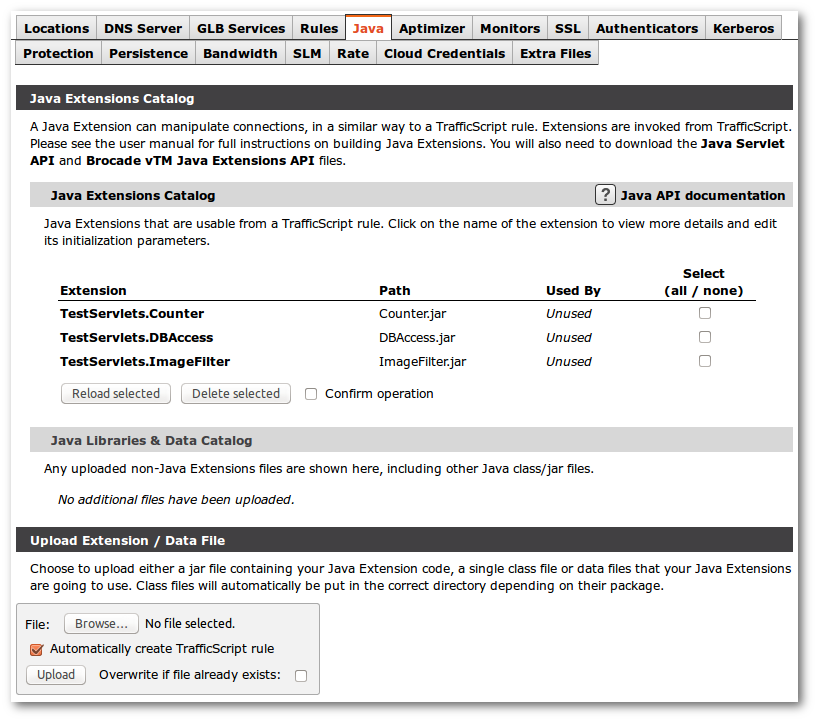
Task: Click Browse to choose a file
Action: click(101, 624)
